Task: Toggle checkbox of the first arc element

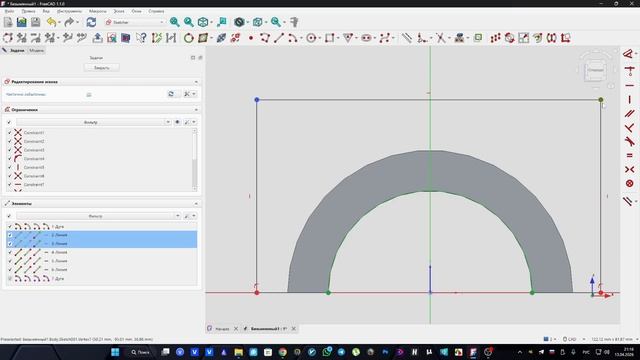Action: coord(10,227)
